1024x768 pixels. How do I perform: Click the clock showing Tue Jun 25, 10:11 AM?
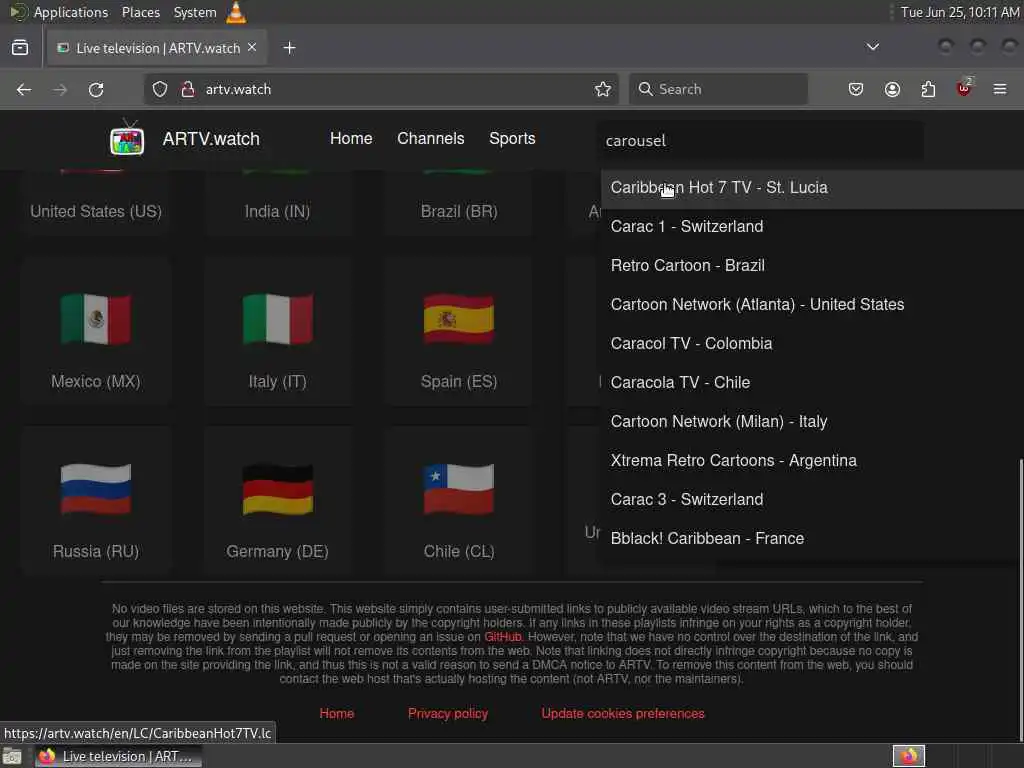tap(959, 12)
